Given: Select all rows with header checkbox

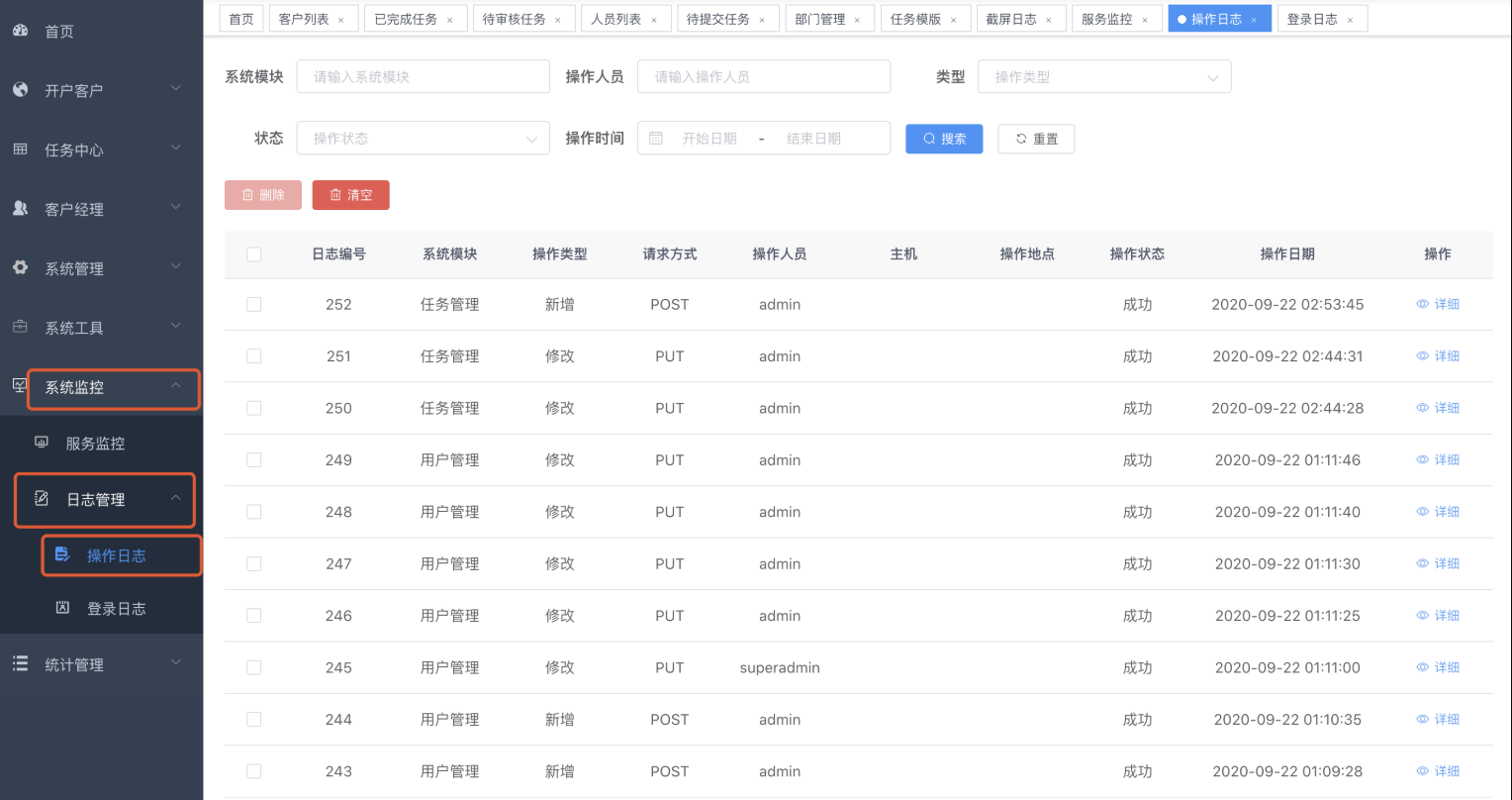Looking at the screenshot, I should coord(254,254).
